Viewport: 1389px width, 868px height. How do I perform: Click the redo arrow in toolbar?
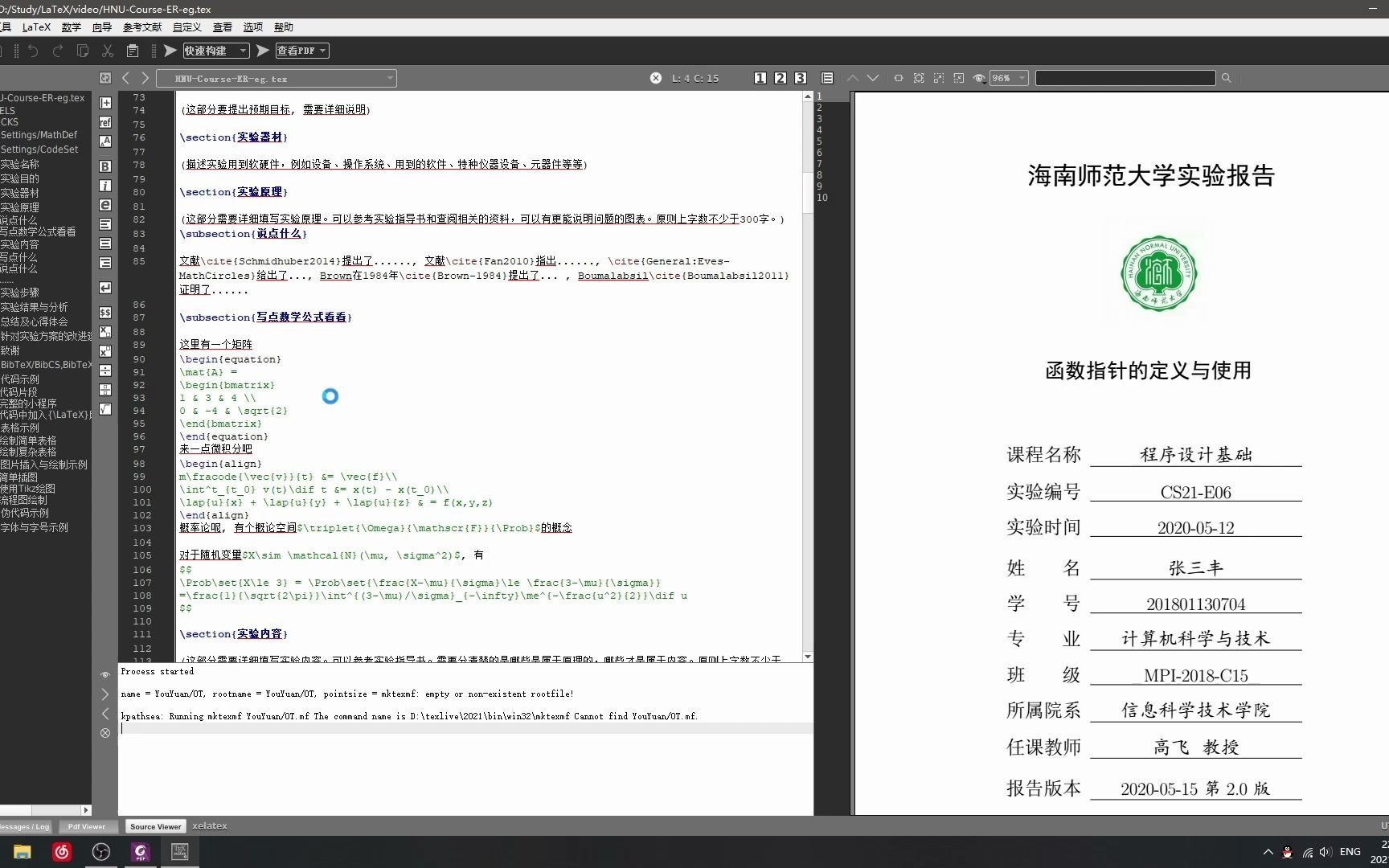tap(58, 51)
